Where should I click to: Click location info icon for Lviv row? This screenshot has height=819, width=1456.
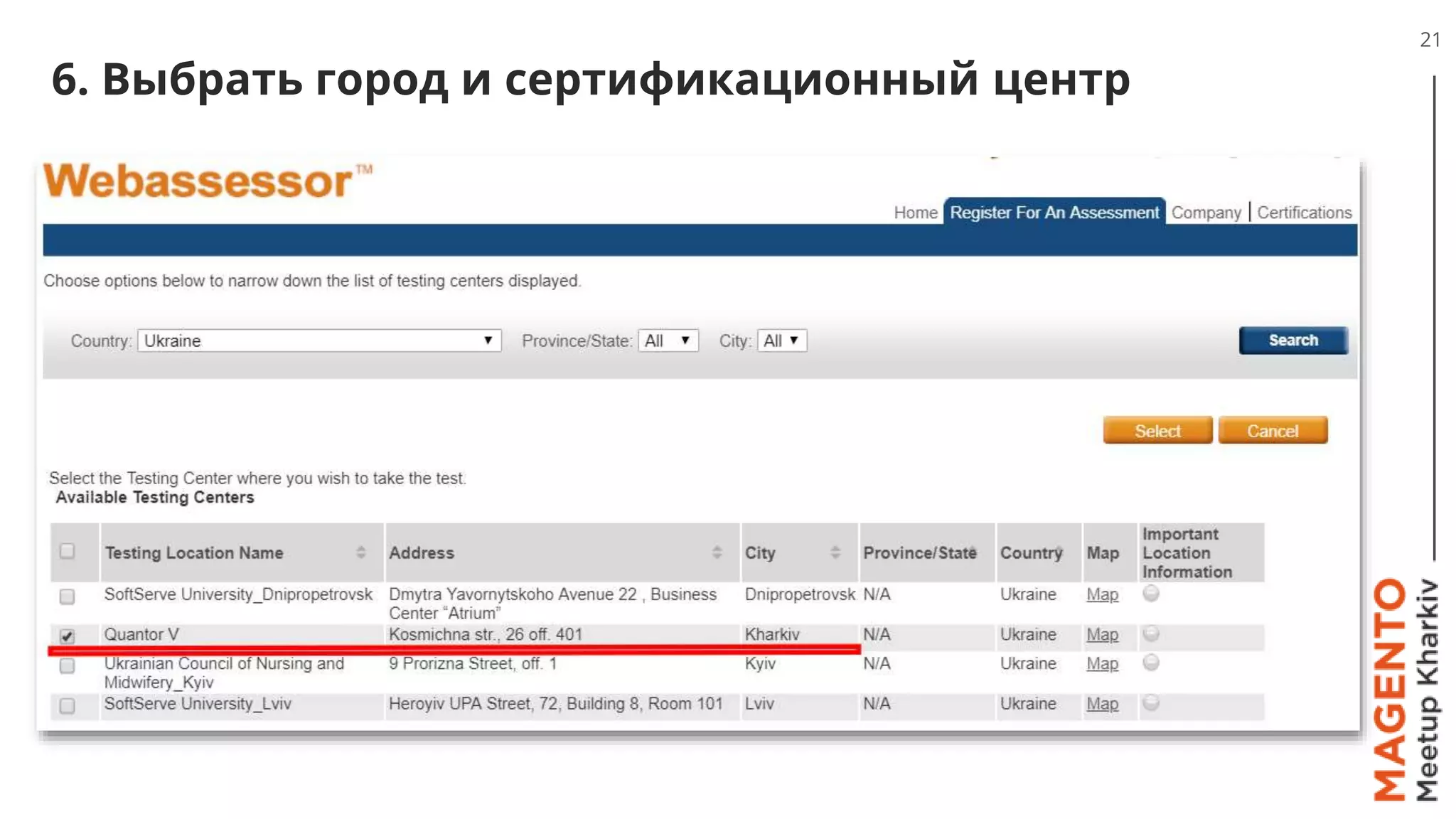coord(1151,702)
